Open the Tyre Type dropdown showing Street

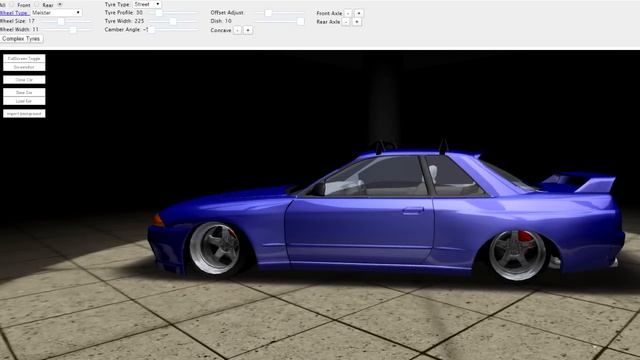pos(147,4)
